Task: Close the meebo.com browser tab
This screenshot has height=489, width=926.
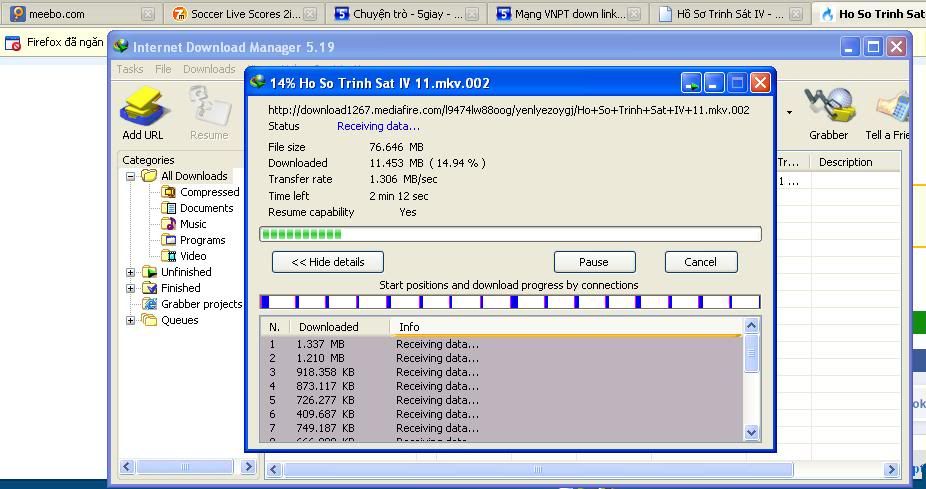Action: pyautogui.click(x=148, y=14)
